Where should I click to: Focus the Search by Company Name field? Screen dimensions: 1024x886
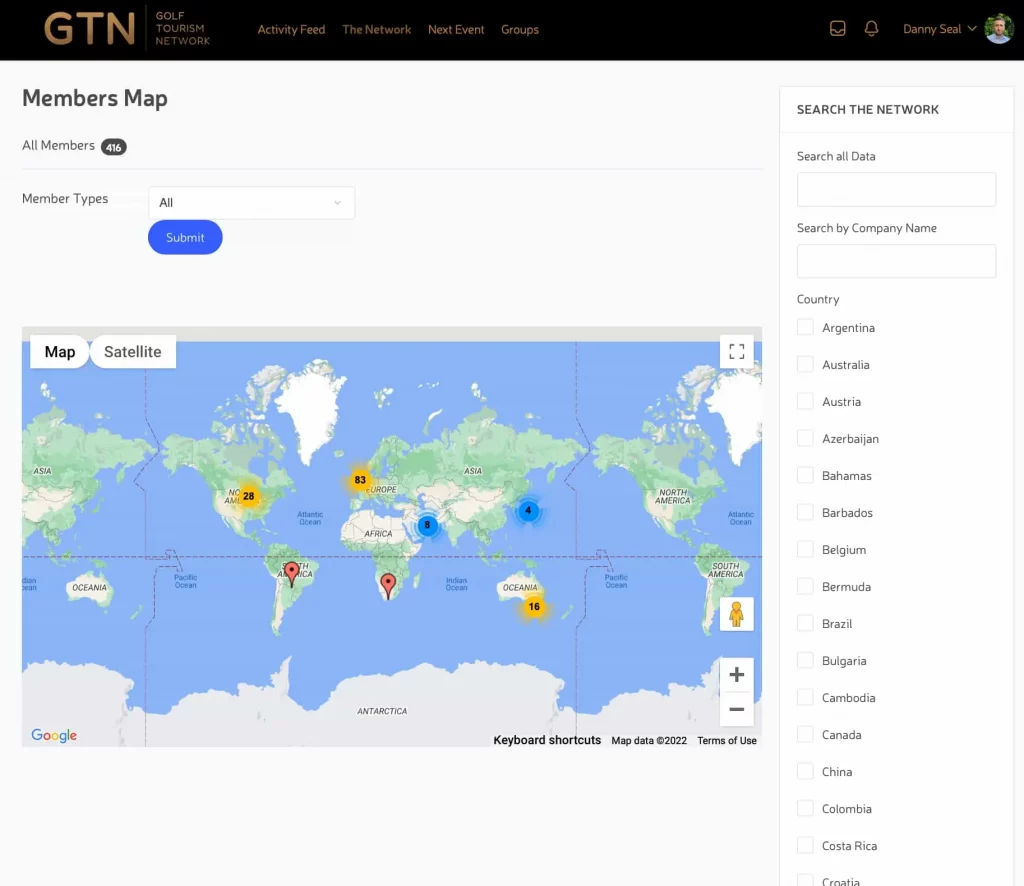[x=896, y=261]
